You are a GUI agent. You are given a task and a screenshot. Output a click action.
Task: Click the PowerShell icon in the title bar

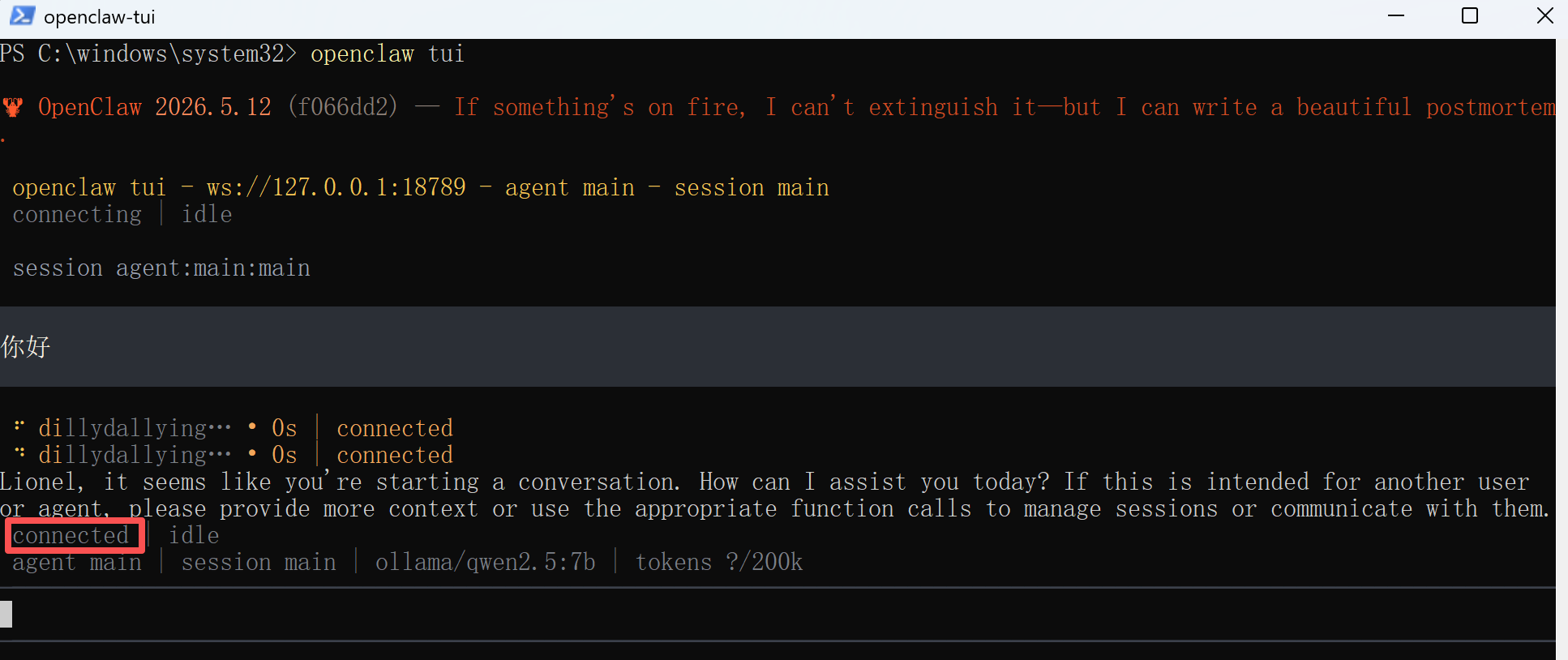22,15
